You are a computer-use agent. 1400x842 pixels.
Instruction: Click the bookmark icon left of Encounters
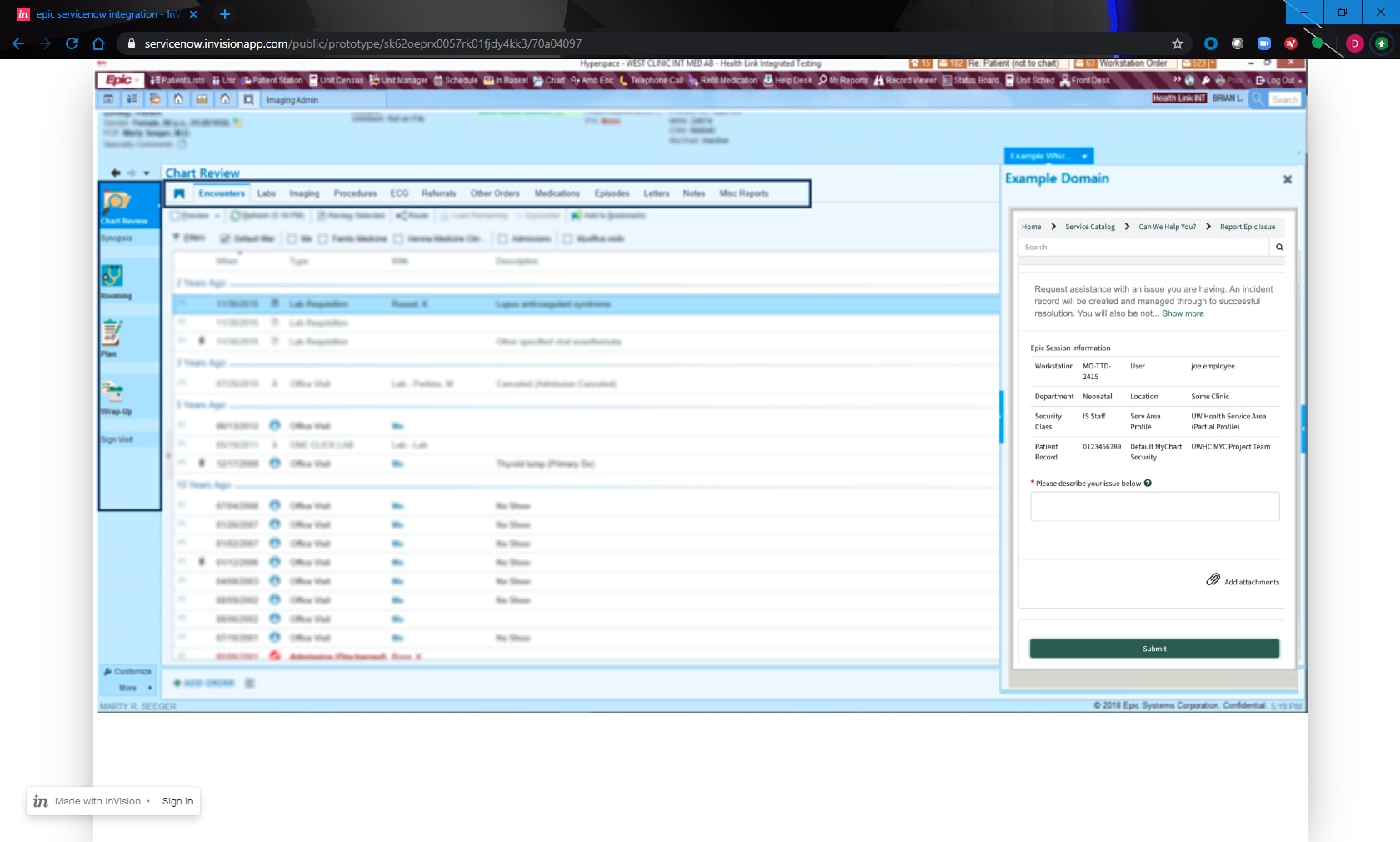[179, 193]
